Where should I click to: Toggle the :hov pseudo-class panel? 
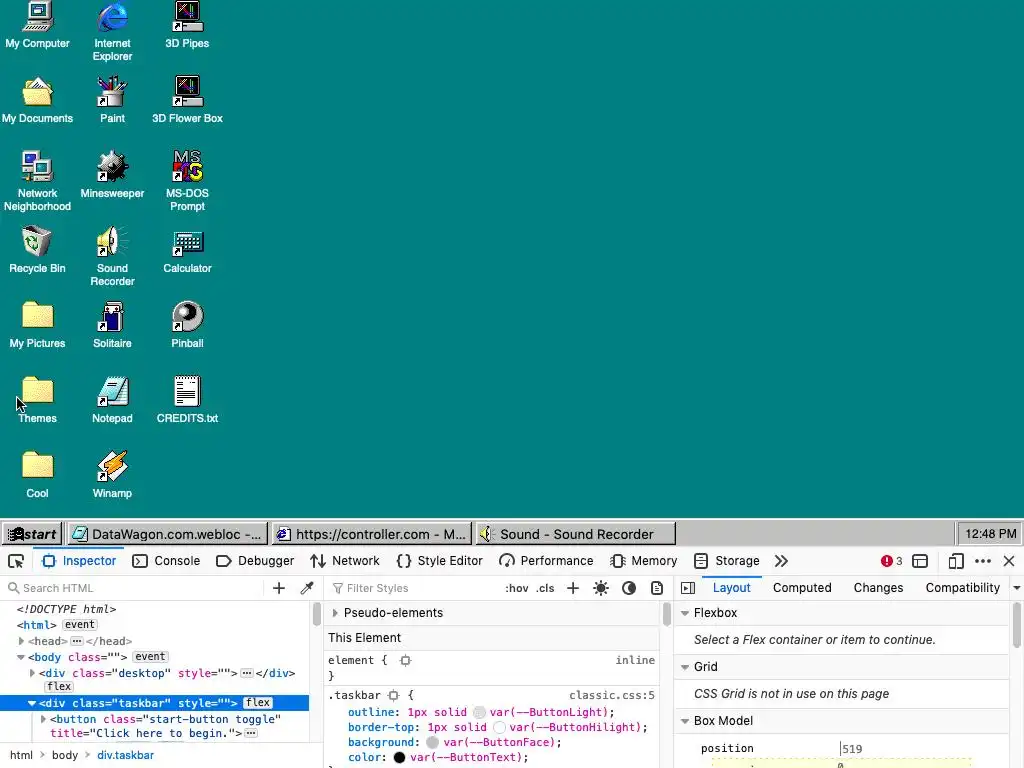pos(517,588)
